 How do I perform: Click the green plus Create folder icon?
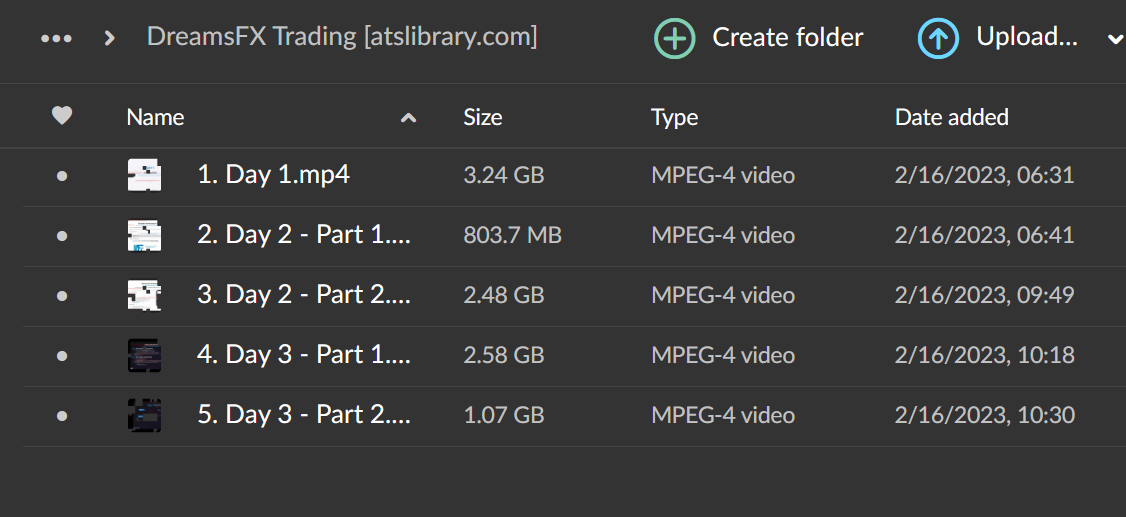tap(675, 38)
